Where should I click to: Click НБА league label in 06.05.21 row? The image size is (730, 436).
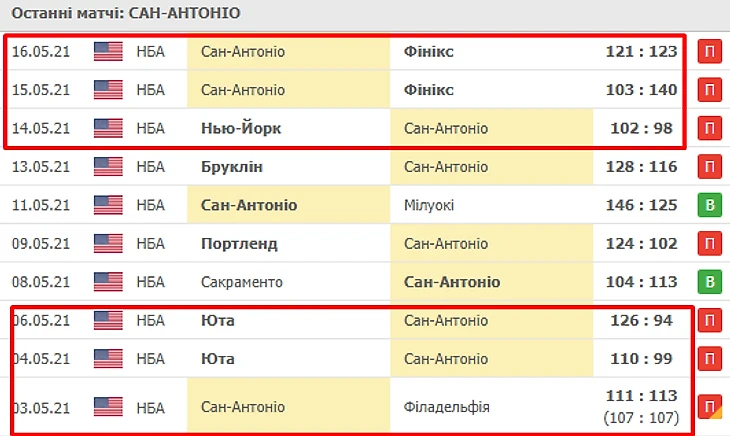click(x=151, y=321)
